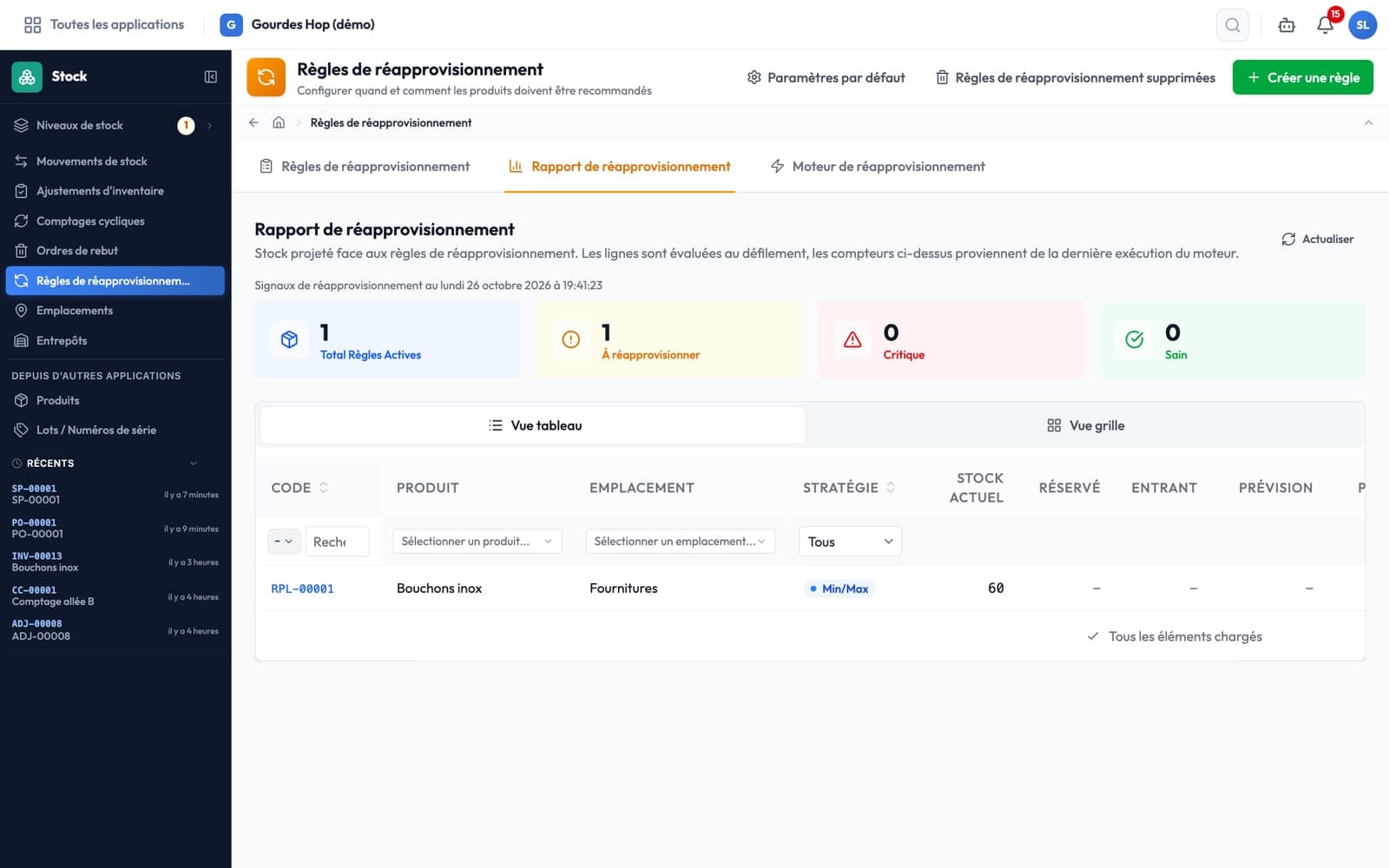Switch to Vue grille

[1085, 425]
